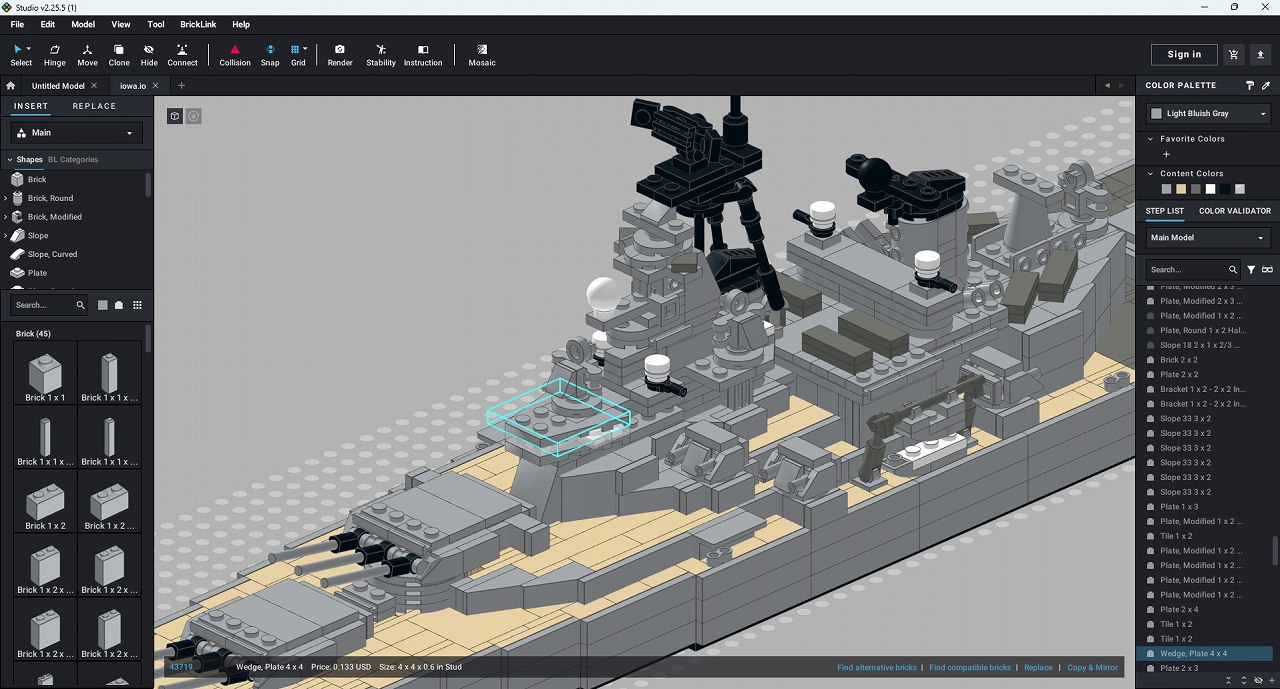Select the tan swatch in Content Colors
The width and height of the screenshot is (1280, 689).
(x=1181, y=189)
